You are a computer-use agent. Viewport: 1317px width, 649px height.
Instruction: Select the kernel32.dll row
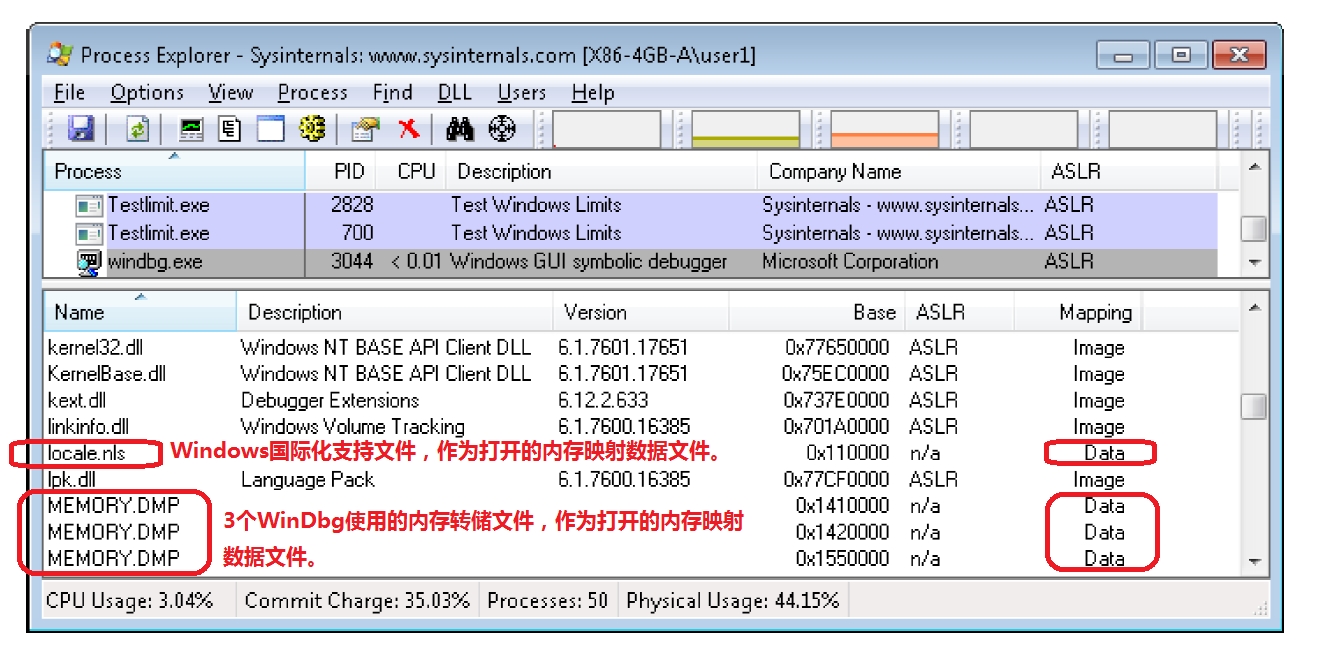click(640, 348)
